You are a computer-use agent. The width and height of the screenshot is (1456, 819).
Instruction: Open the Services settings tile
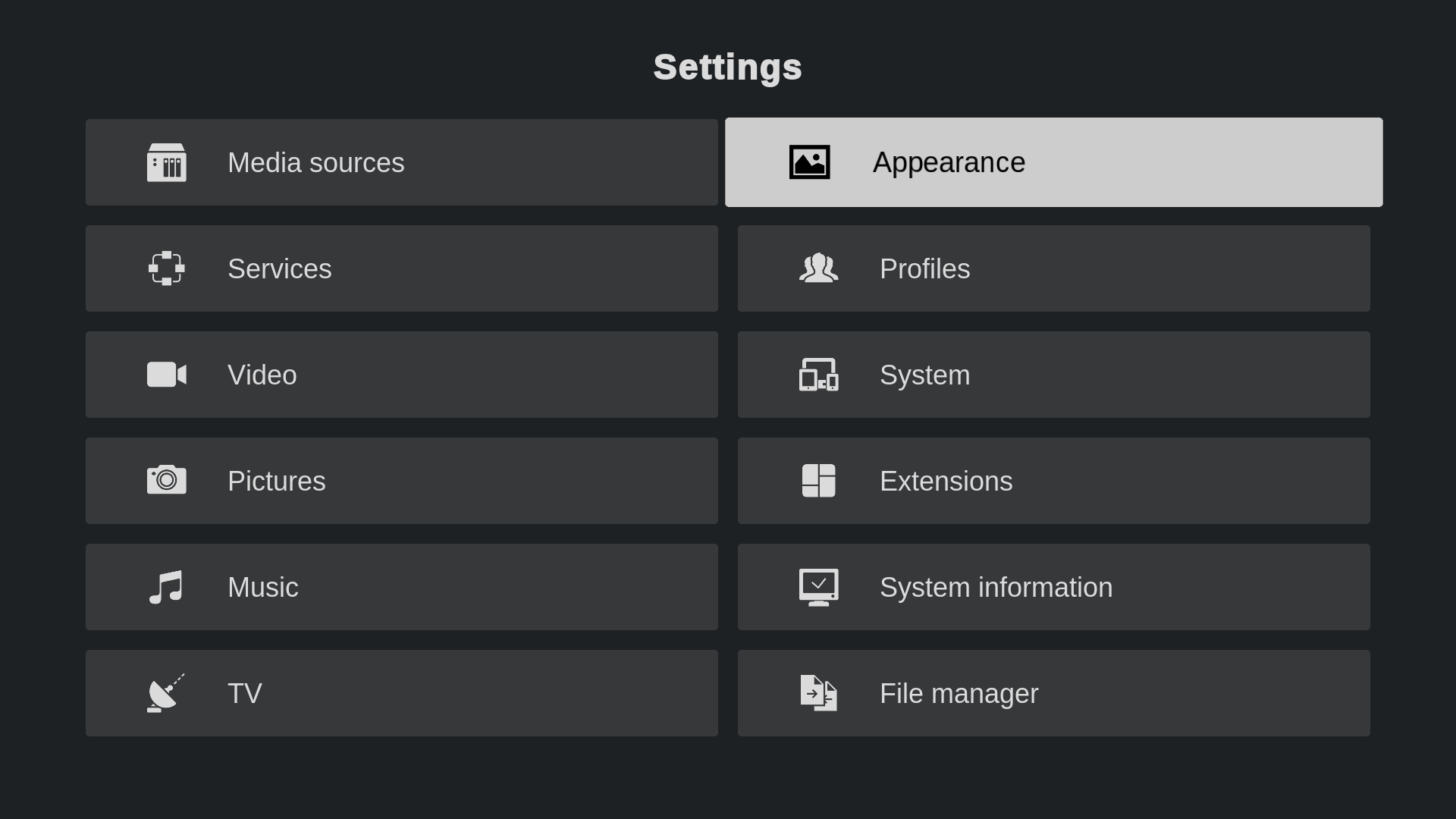(x=401, y=268)
